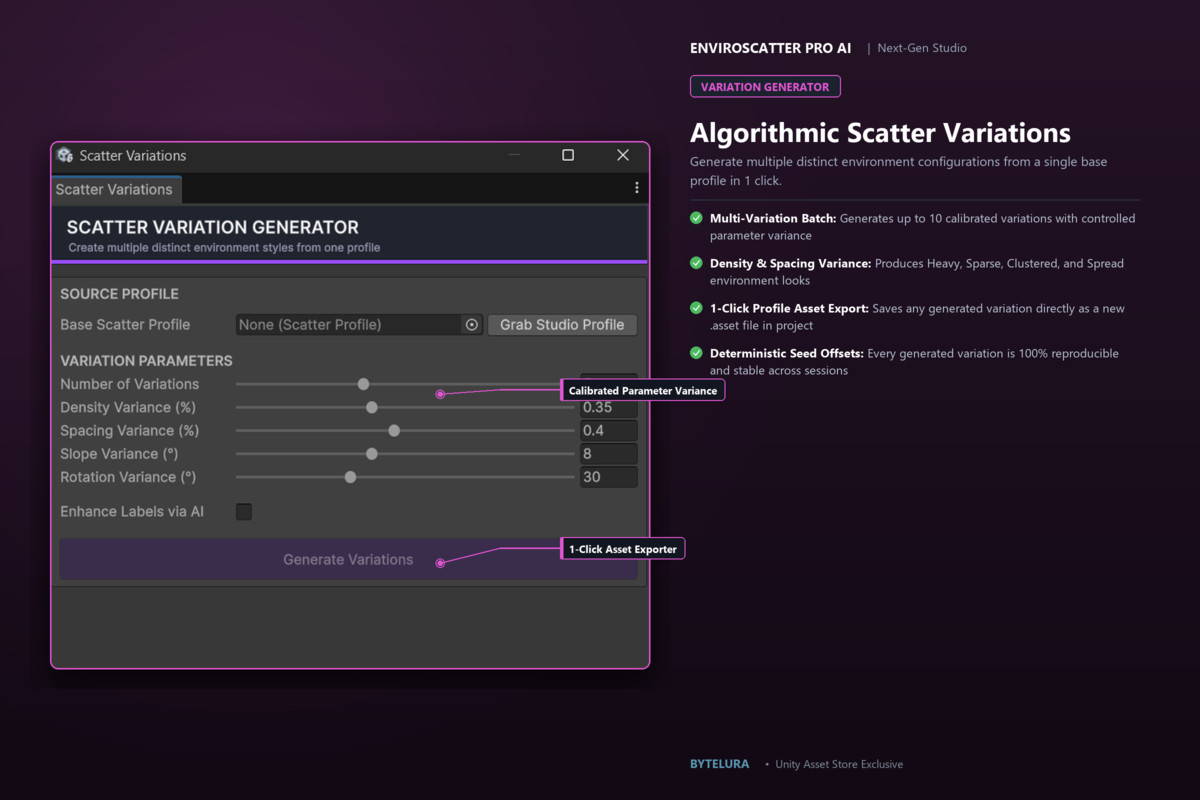Select the Scatter Variations tab

tap(114, 189)
